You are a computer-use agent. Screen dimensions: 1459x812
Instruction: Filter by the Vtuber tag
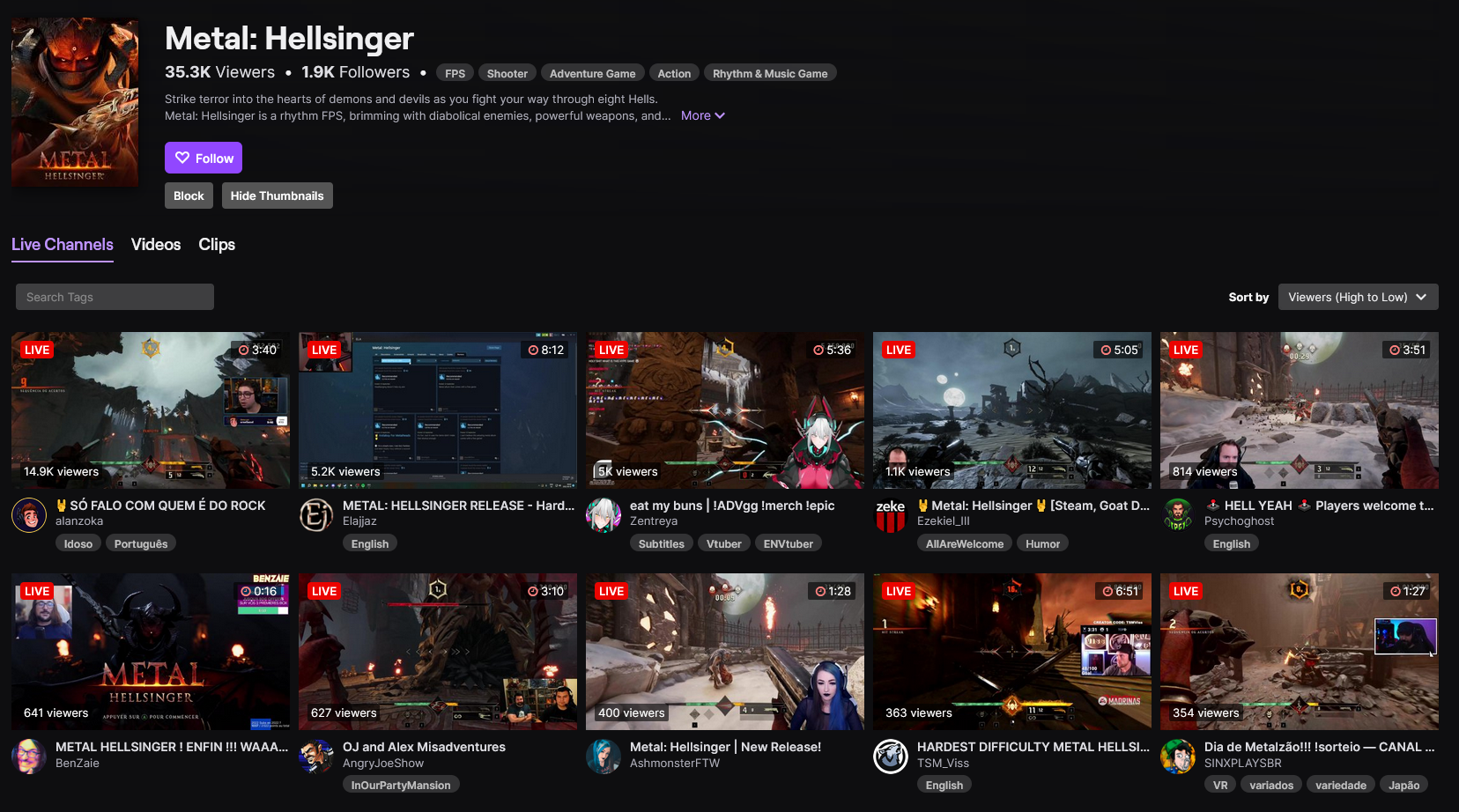pos(724,543)
